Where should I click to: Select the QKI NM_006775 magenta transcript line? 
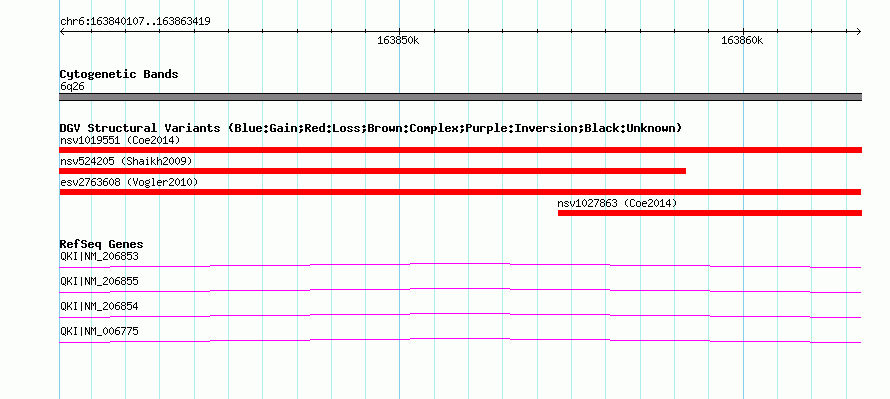click(460, 340)
